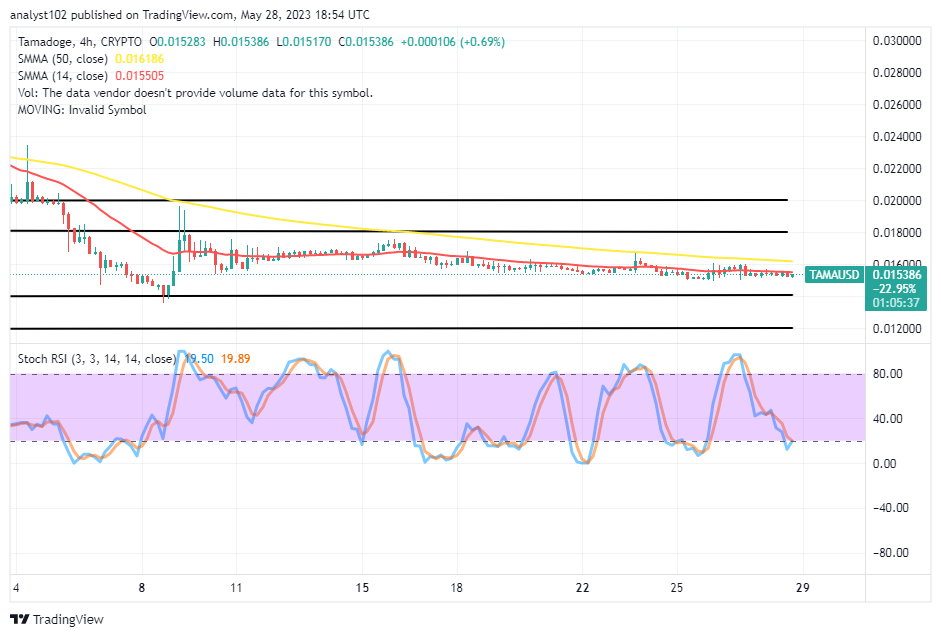Click date label 29 on time axis
This screenshot has width=941, height=637.
pos(802,588)
